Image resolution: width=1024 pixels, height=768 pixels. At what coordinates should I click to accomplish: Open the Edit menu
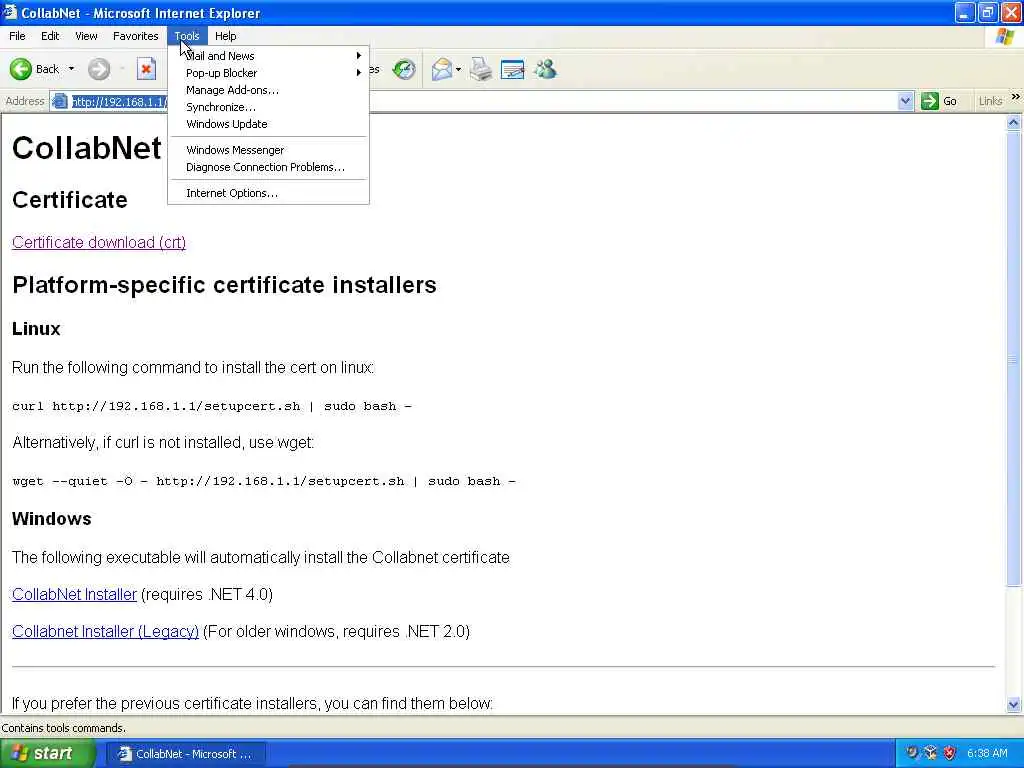pyautogui.click(x=50, y=36)
